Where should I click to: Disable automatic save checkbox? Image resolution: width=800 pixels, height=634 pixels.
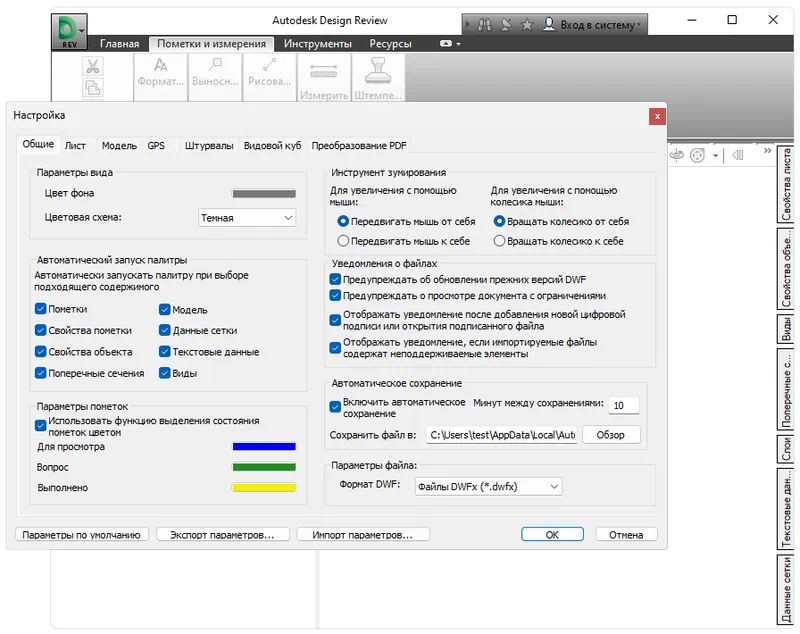point(335,407)
